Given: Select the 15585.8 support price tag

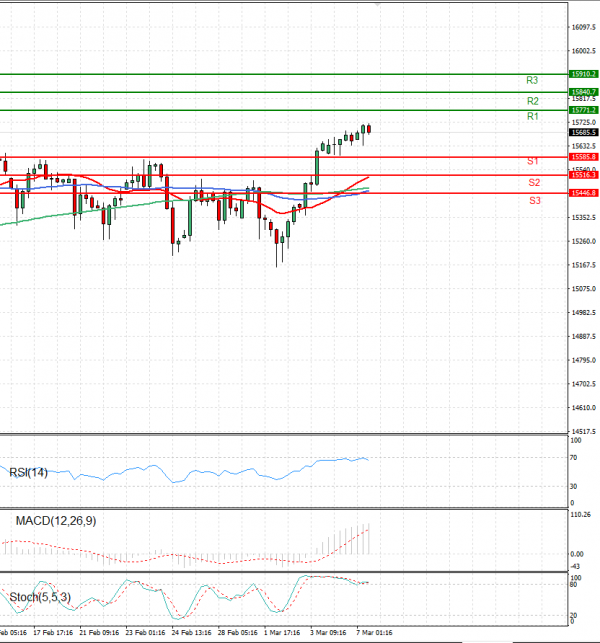Looking at the screenshot, I should (x=584, y=157).
